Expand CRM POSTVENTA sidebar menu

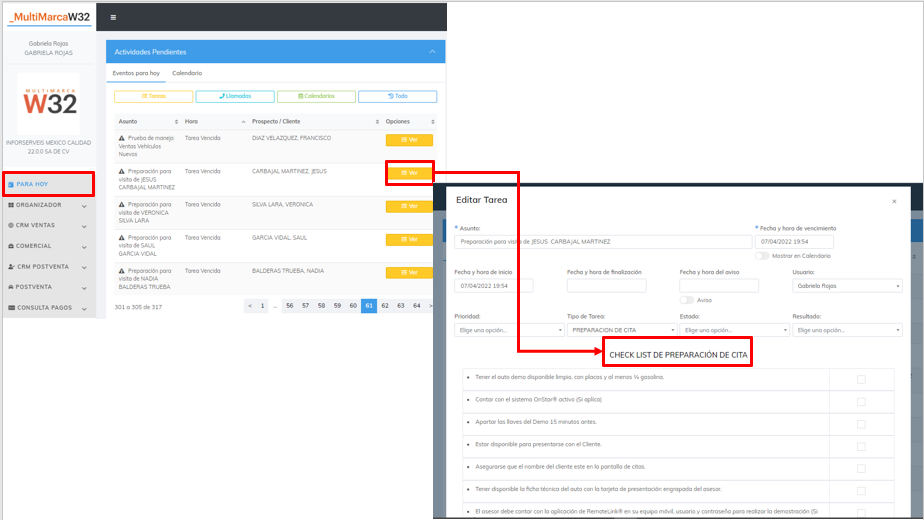48,267
